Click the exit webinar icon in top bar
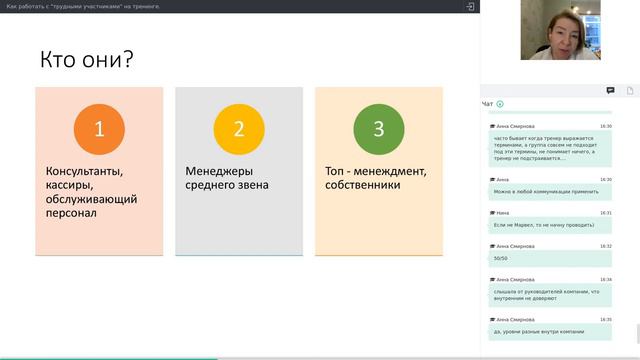This screenshot has width=640, height=360. pyautogui.click(x=470, y=7)
